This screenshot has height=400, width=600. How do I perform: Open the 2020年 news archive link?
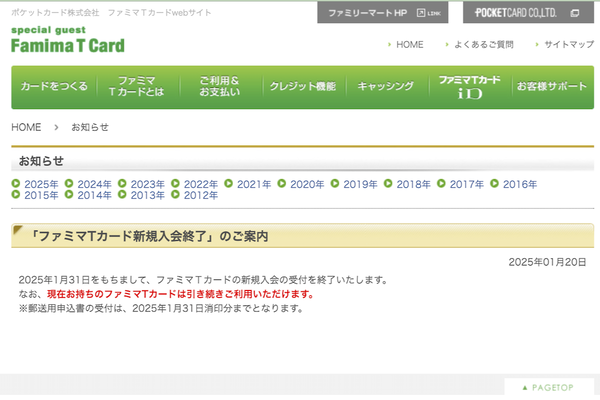307,184
